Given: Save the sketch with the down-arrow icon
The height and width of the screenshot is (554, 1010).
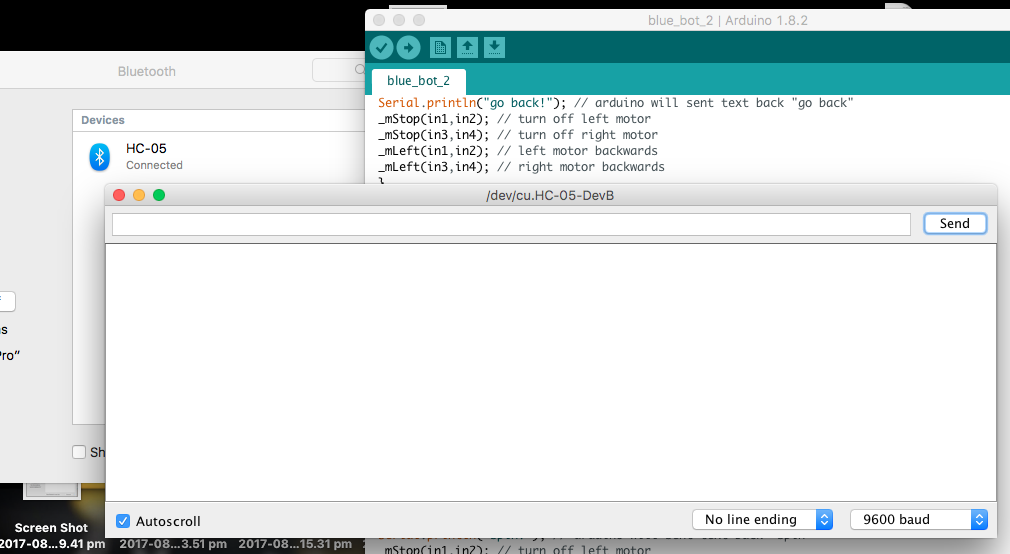Looking at the screenshot, I should (495, 47).
